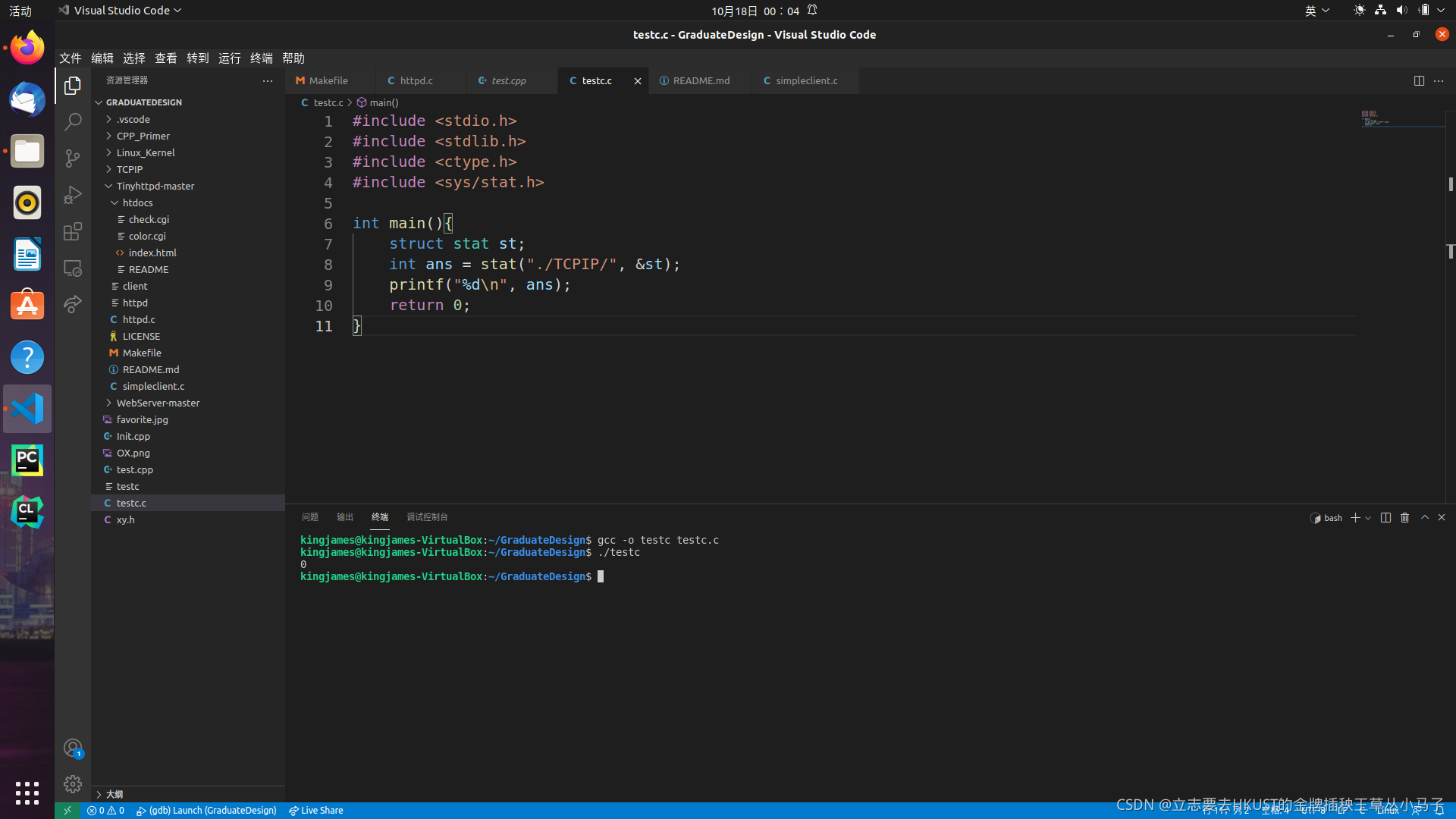Open Thunderbird mail from dock

27,99
